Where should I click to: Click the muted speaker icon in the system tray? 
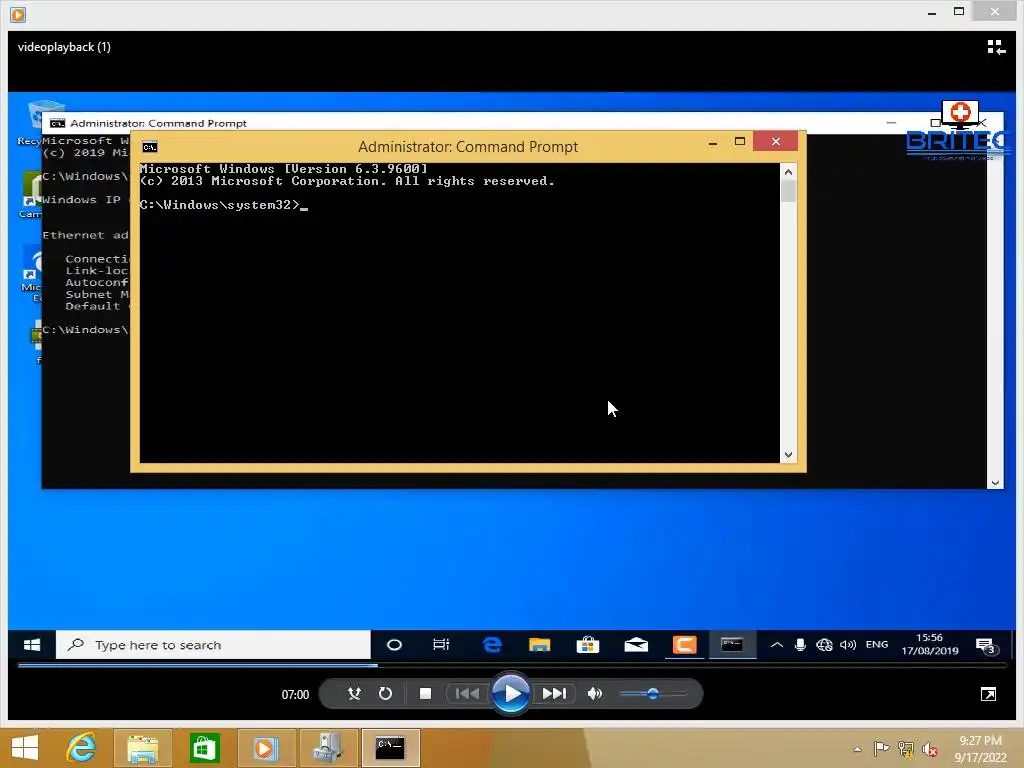coord(930,749)
